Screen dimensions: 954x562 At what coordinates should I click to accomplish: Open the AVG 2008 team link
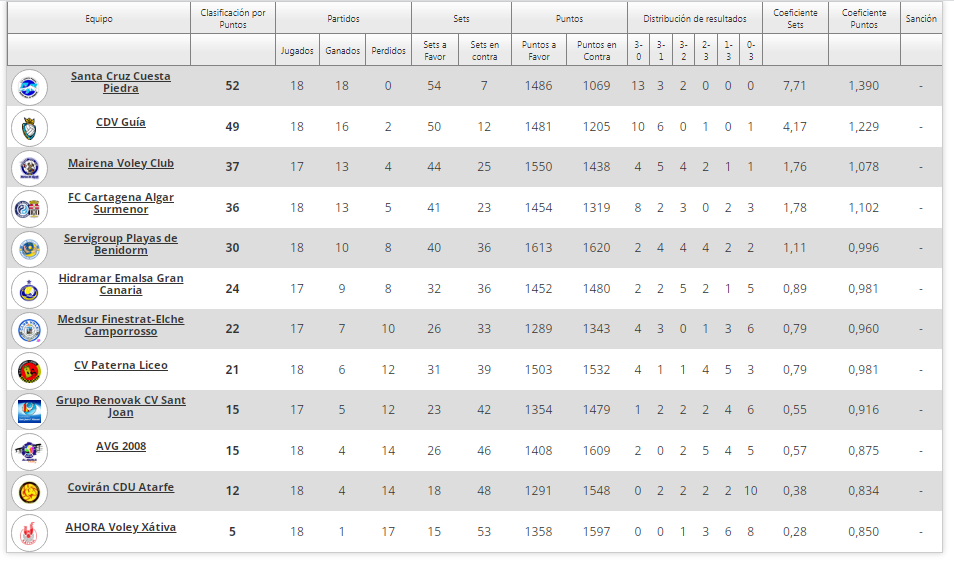120,446
